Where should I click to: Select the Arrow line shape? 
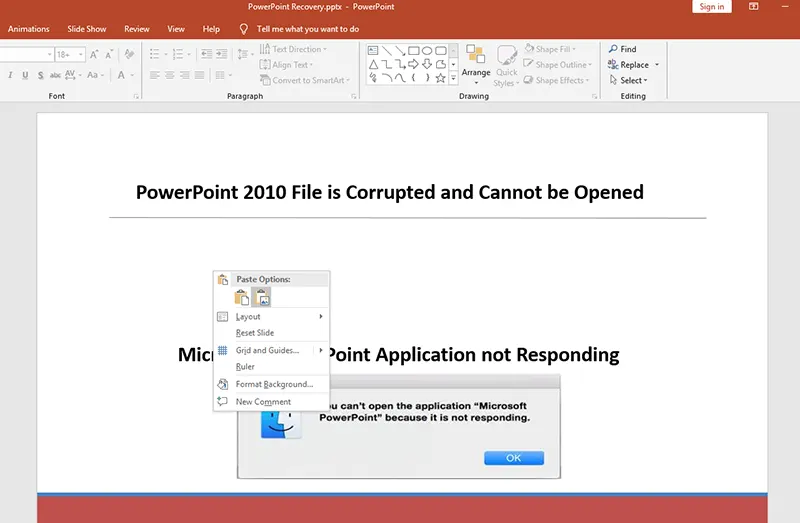[x=400, y=51]
